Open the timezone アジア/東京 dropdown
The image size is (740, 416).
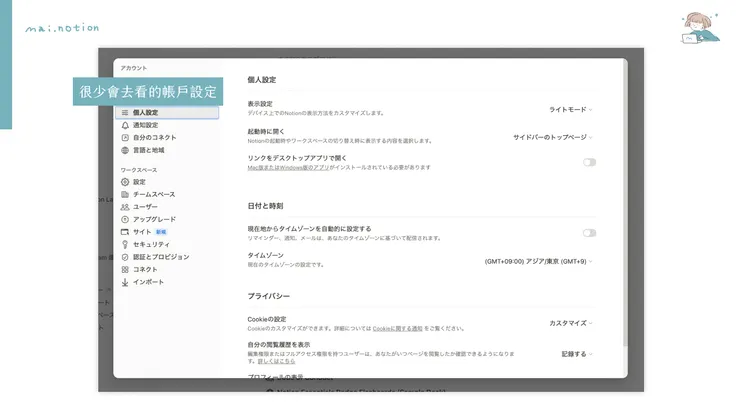pos(538,261)
